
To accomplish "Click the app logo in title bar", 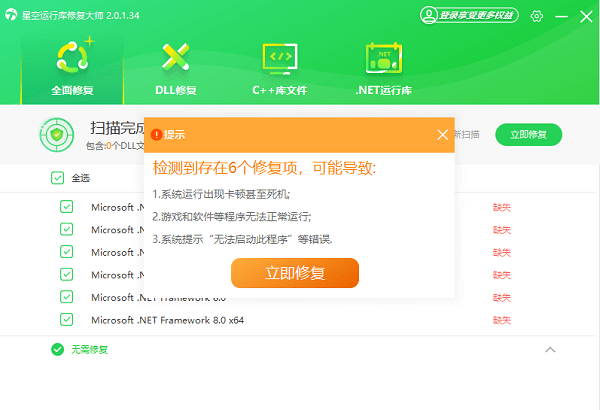I will [x=14, y=16].
